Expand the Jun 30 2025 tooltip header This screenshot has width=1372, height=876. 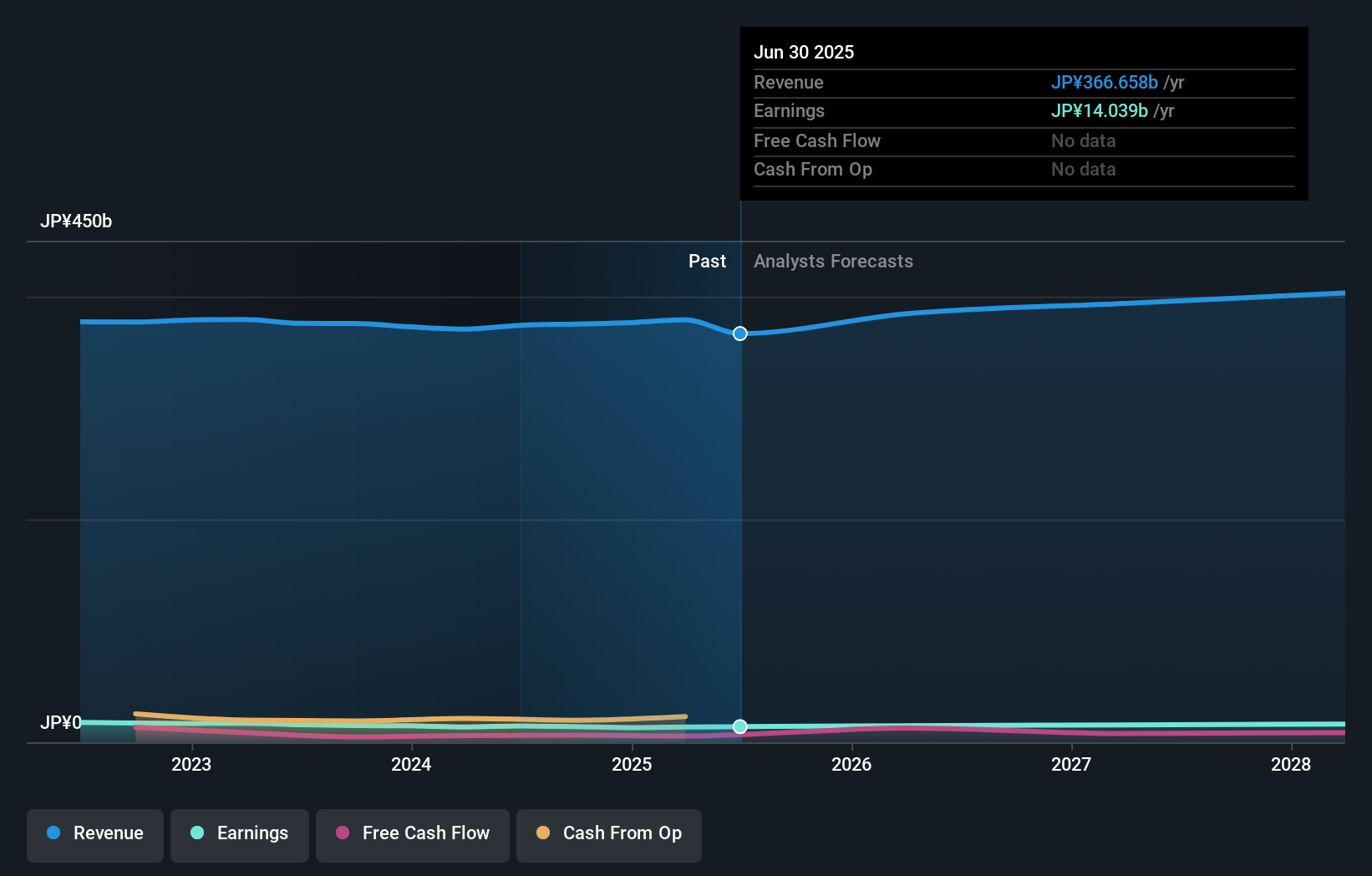(x=805, y=52)
